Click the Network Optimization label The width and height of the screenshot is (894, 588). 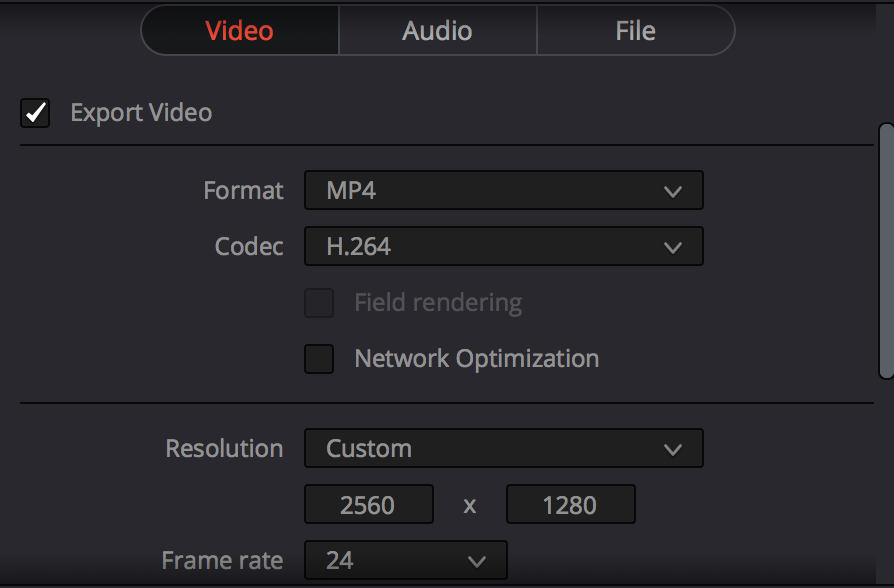coord(477,359)
